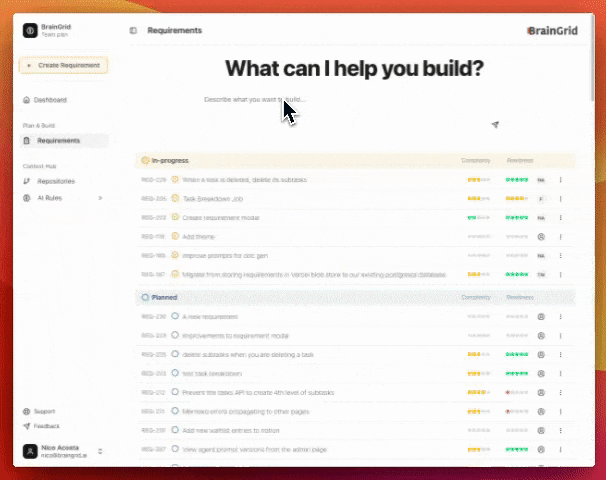Click assignee icon on 'Improvements to requirement modal' row
This screenshot has height=480, width=606.
pos(541,335)
